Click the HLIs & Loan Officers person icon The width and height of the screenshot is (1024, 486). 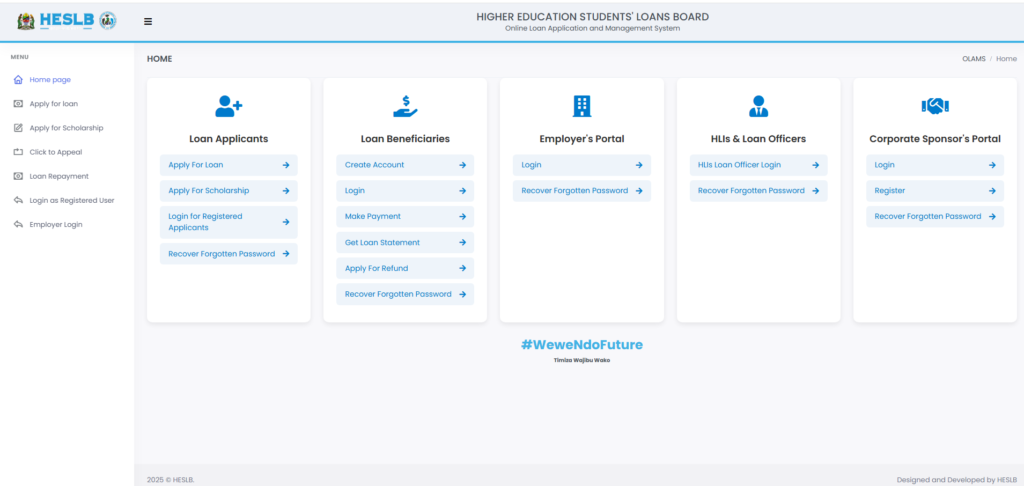pyautogui.click(x=758, y=106)
